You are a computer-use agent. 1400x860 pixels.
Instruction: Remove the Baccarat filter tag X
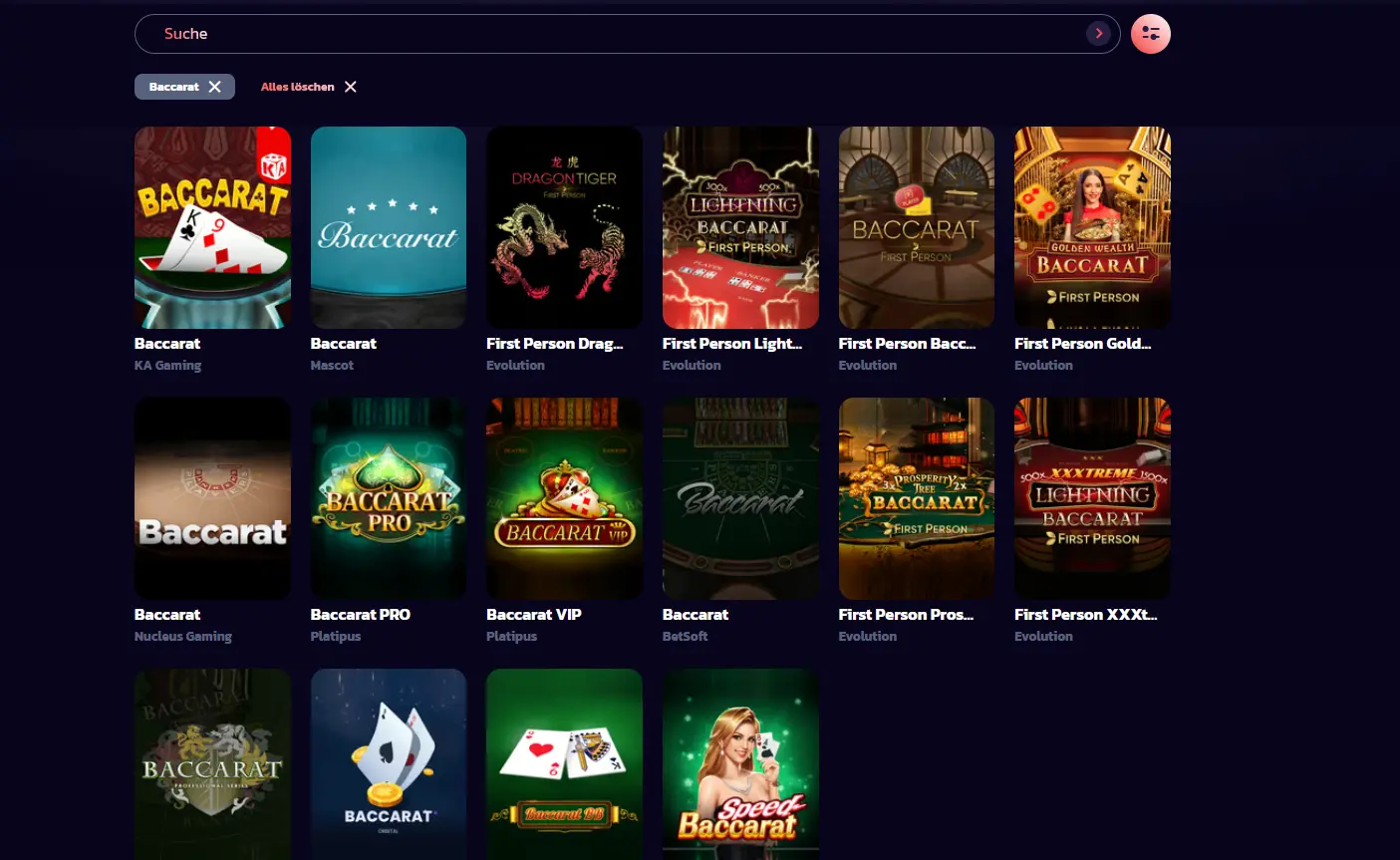click(214, 87)
